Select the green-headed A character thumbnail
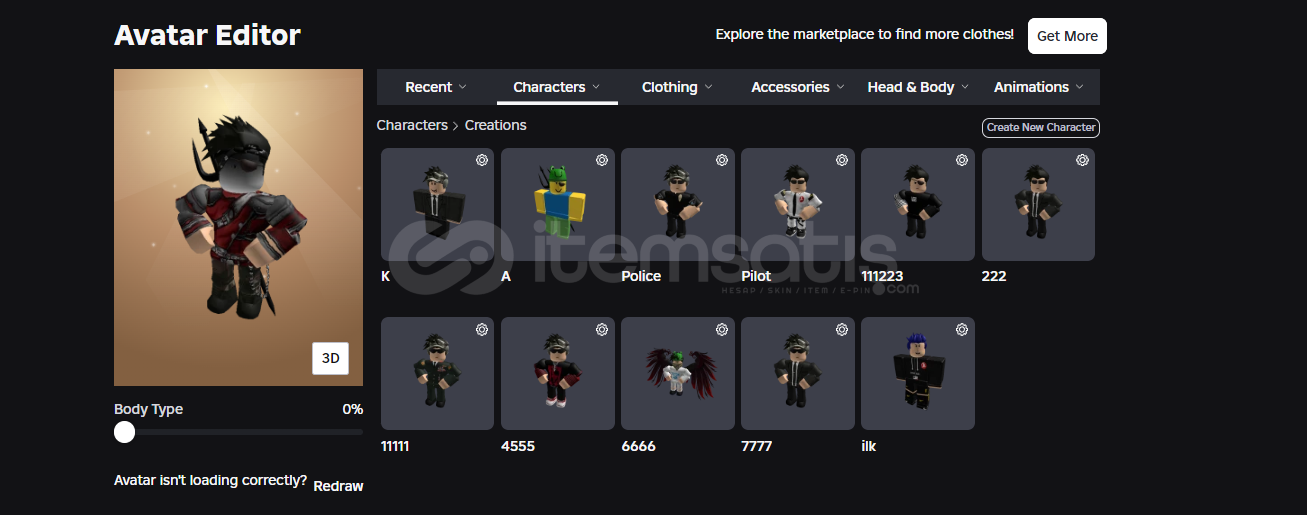This screenshot has height=515, width=1307. pyautogui.click(x=558, y=205)
